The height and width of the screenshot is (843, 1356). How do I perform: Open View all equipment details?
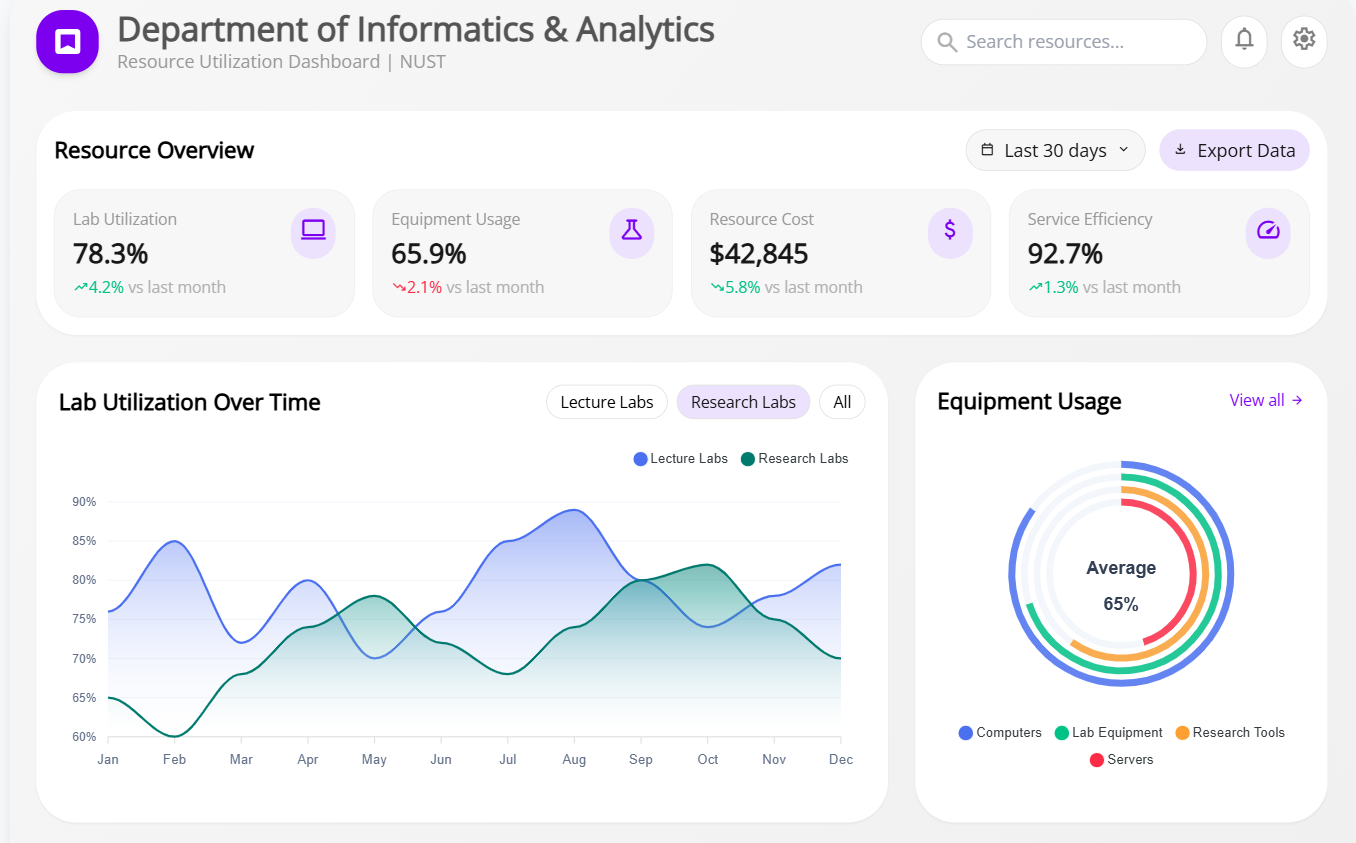(1265, 399)
